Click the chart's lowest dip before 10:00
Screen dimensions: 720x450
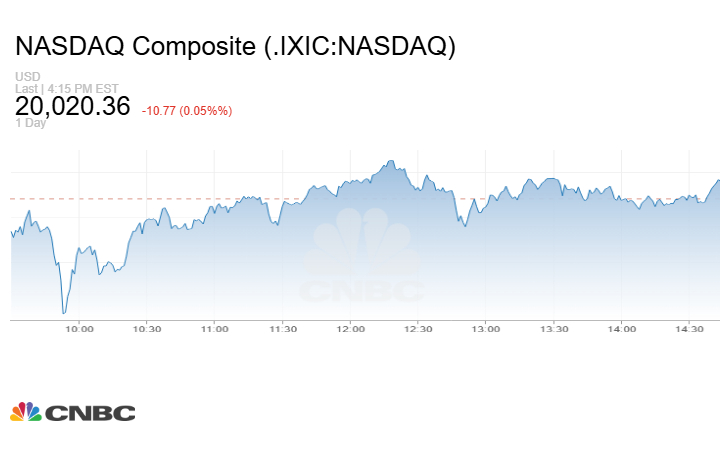(x=64, y=313)
